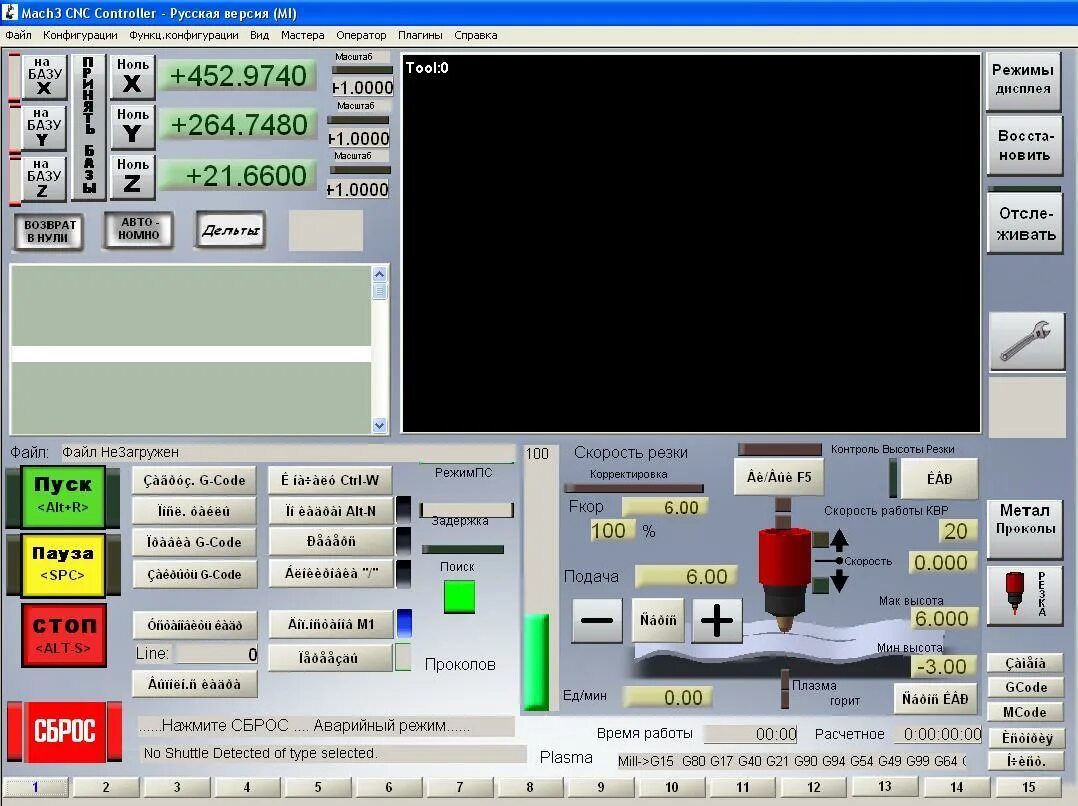Home Y axis with на БАЗУ Y
Screen dimensions: 1078x806
pyautogui.click(x=44, y=127)
